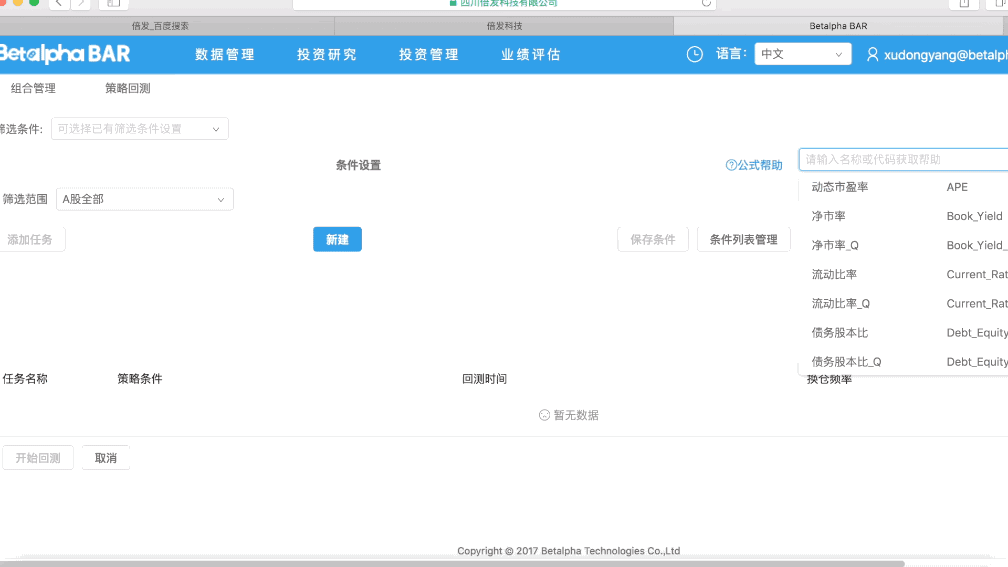
Task: Select 动态市盈率 from the suggestion list
Action: pyautogui.click(x=840, y=187)
